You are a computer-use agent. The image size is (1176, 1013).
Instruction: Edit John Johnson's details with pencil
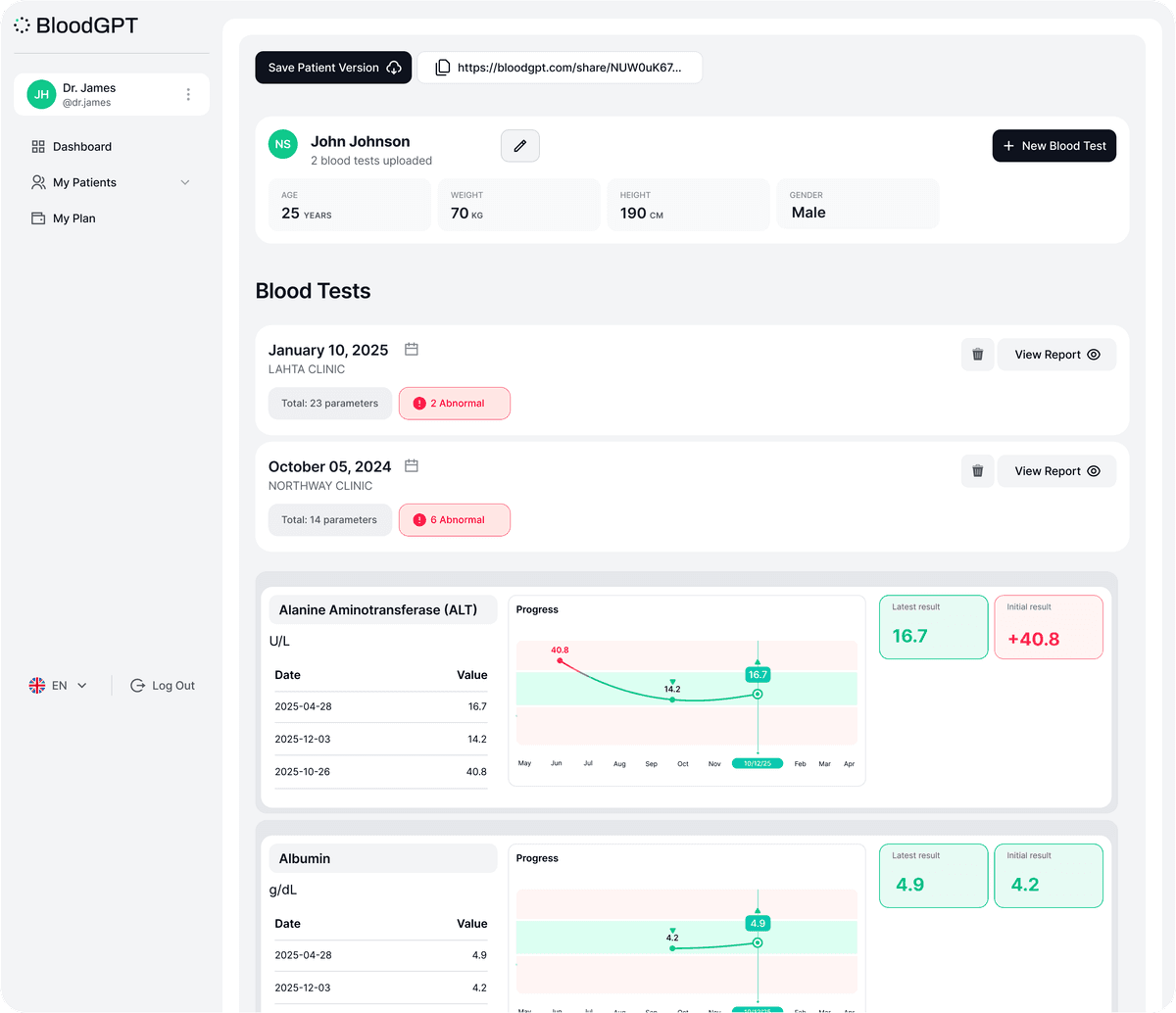(520, 146)
